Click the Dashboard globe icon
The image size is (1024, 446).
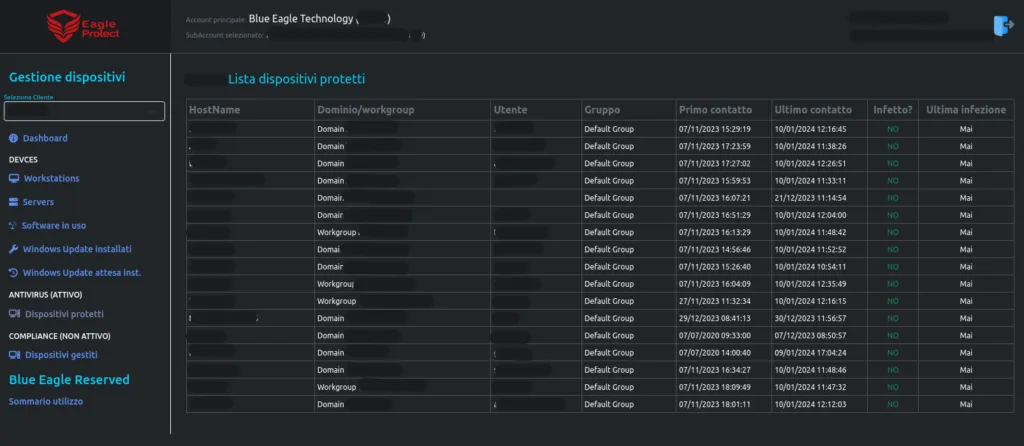[x=14, y=138]
